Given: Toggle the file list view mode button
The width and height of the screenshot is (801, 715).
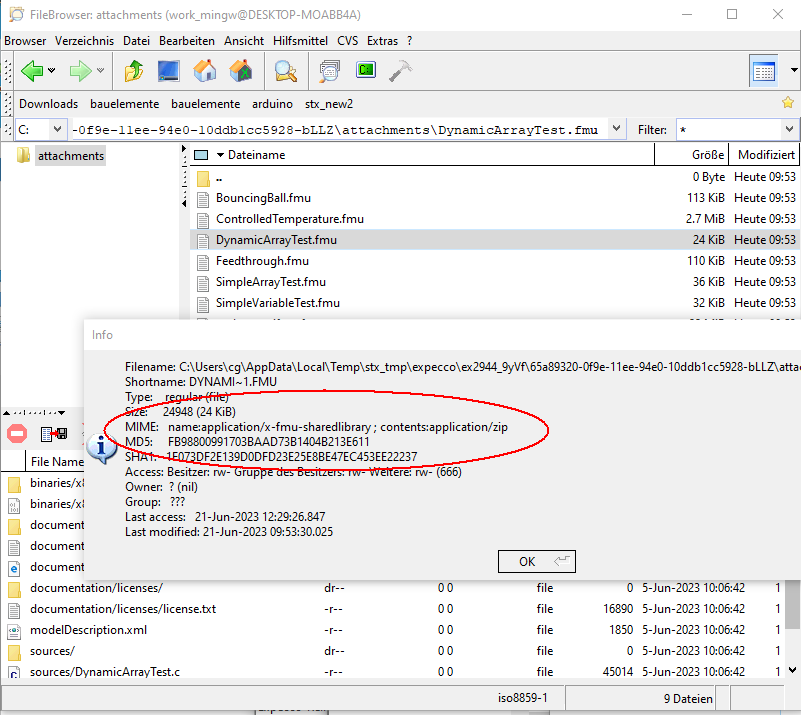Looking at the screenshot, I should coord(764,71).
